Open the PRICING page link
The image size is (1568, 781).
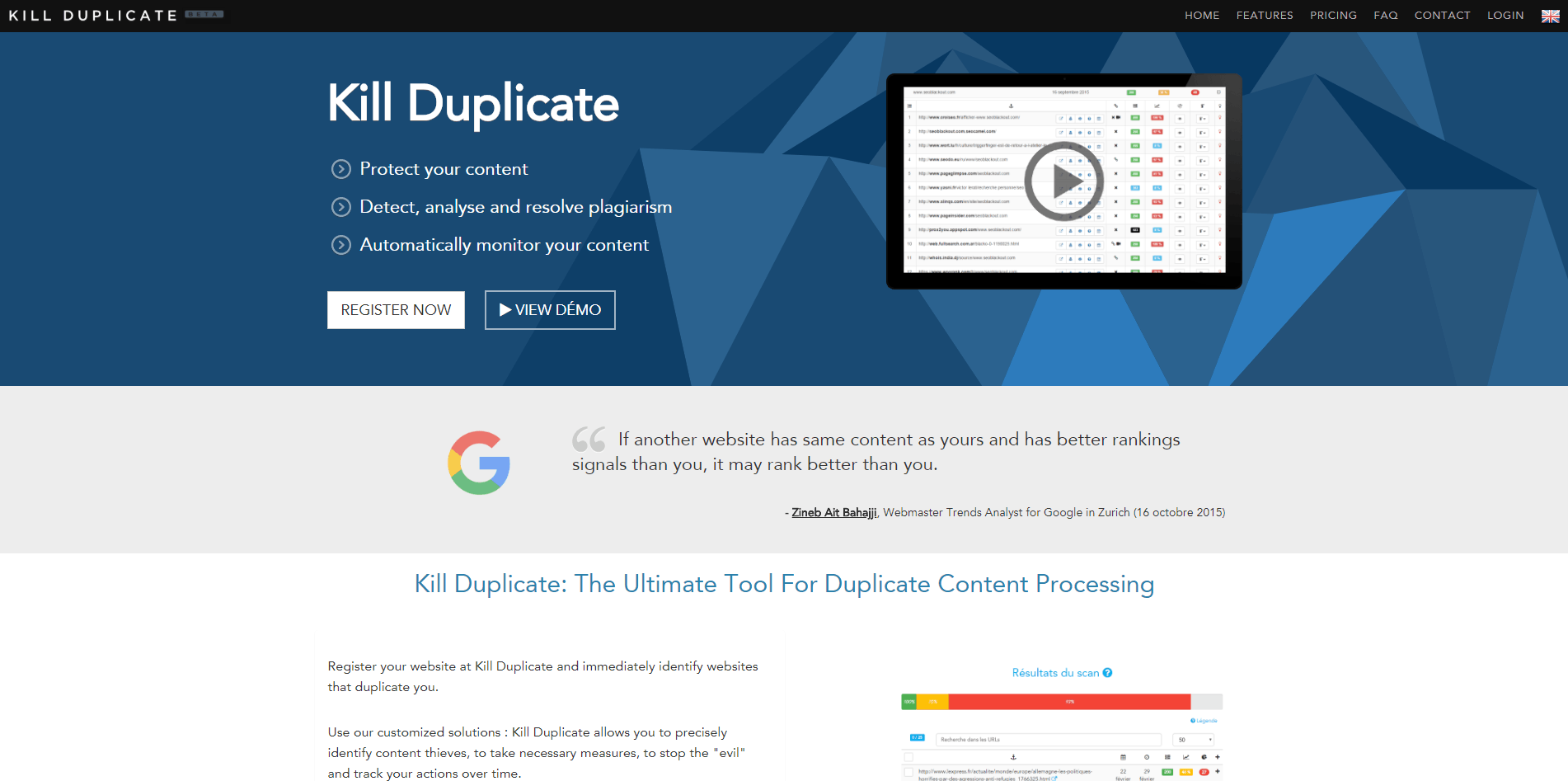tap(1333, 16)
